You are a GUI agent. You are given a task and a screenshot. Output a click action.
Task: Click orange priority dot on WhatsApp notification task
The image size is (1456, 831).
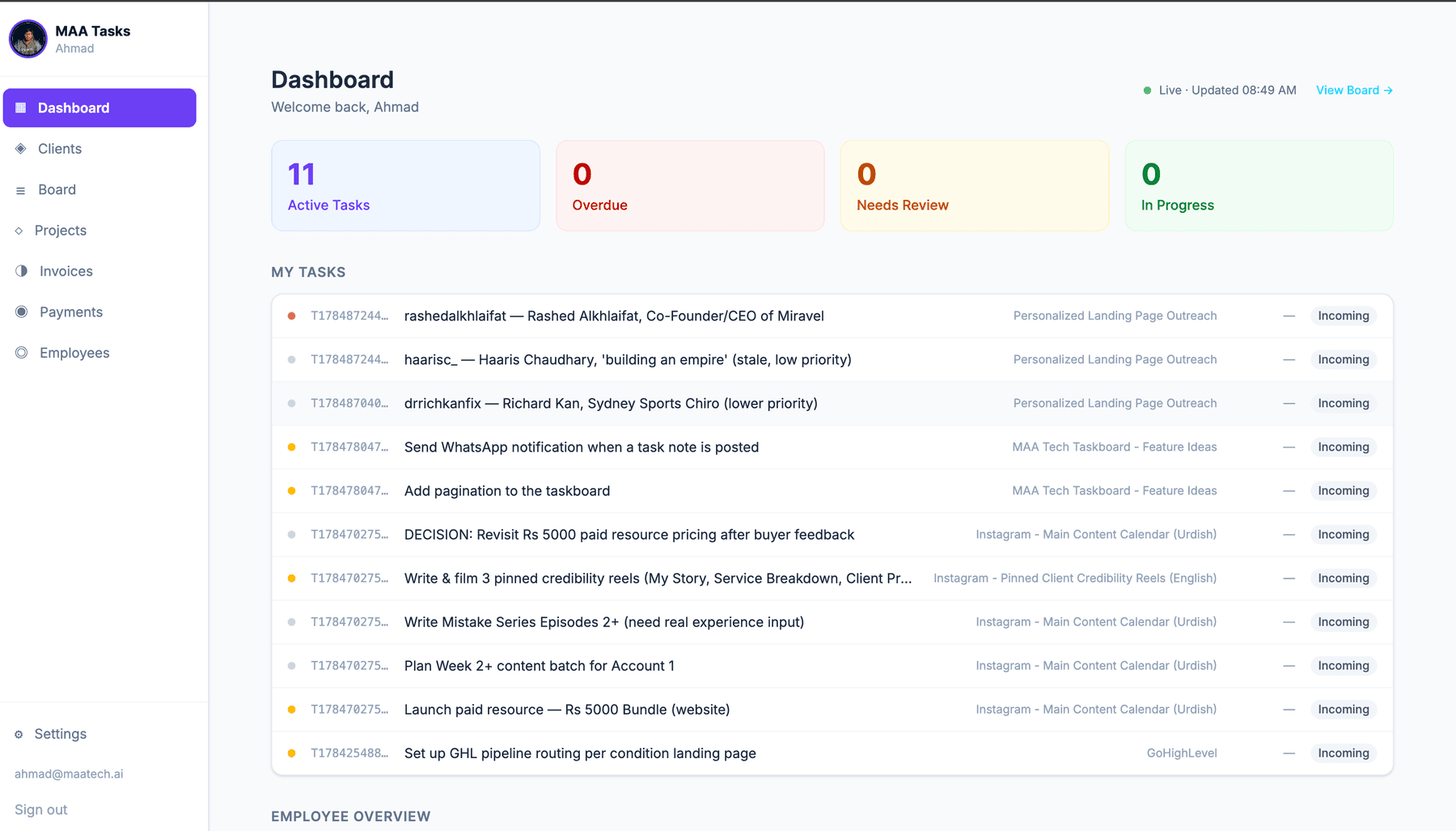291,447
